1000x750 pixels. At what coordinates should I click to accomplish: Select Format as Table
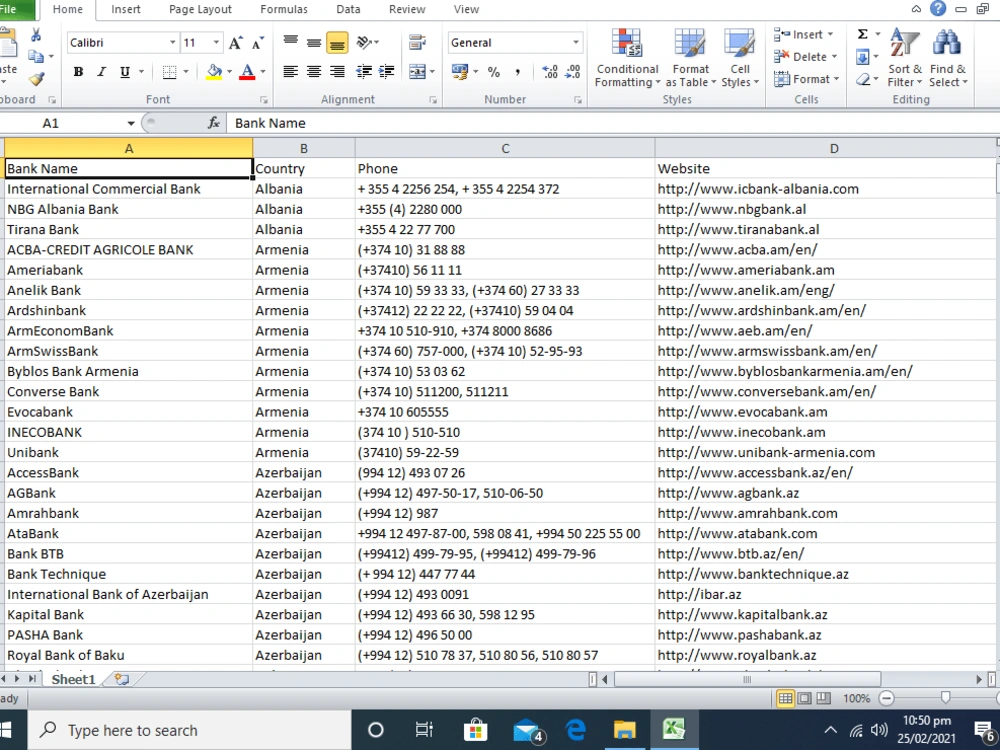coord(690,57)
